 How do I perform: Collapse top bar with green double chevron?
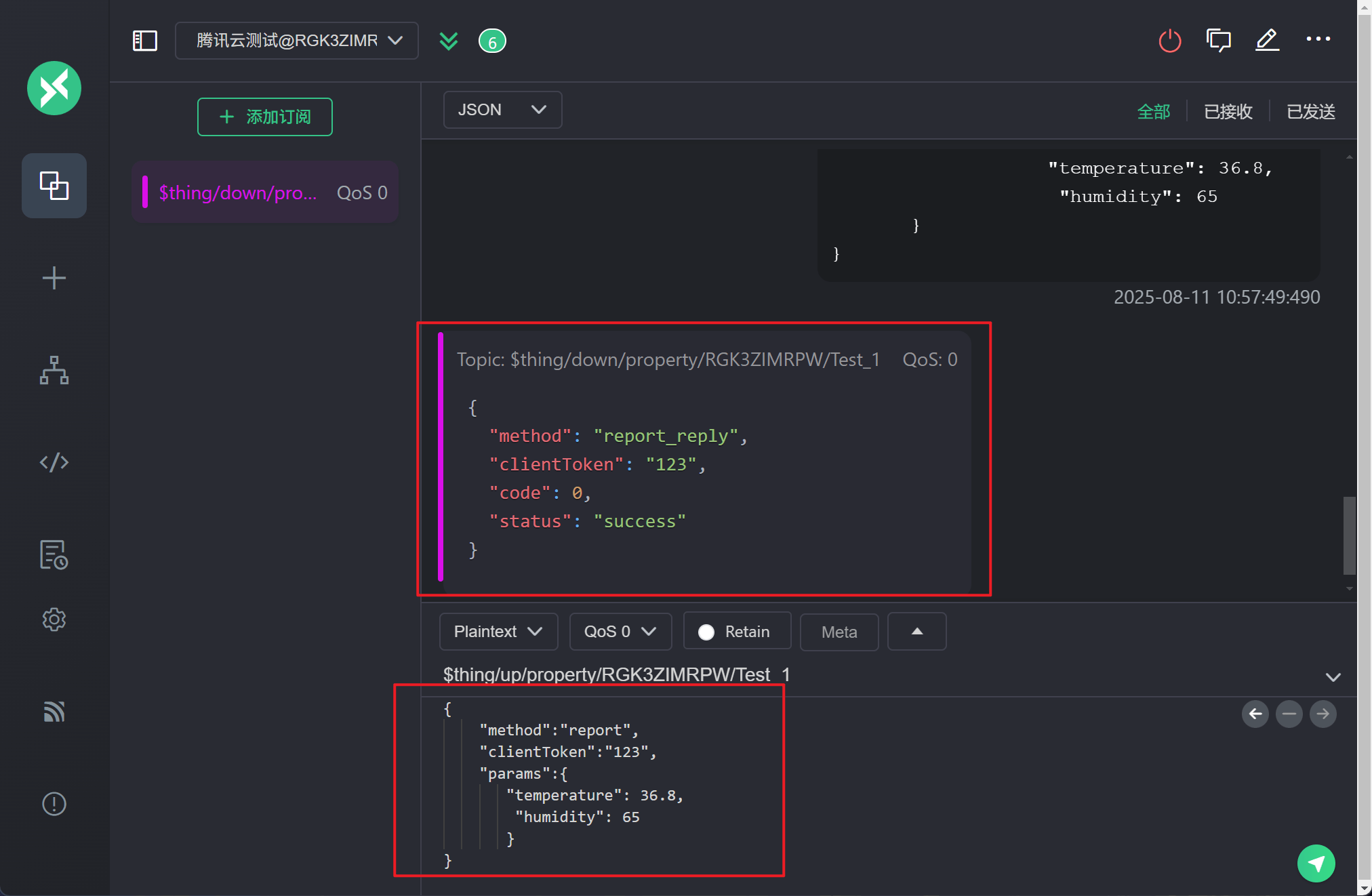coord(448,41)
